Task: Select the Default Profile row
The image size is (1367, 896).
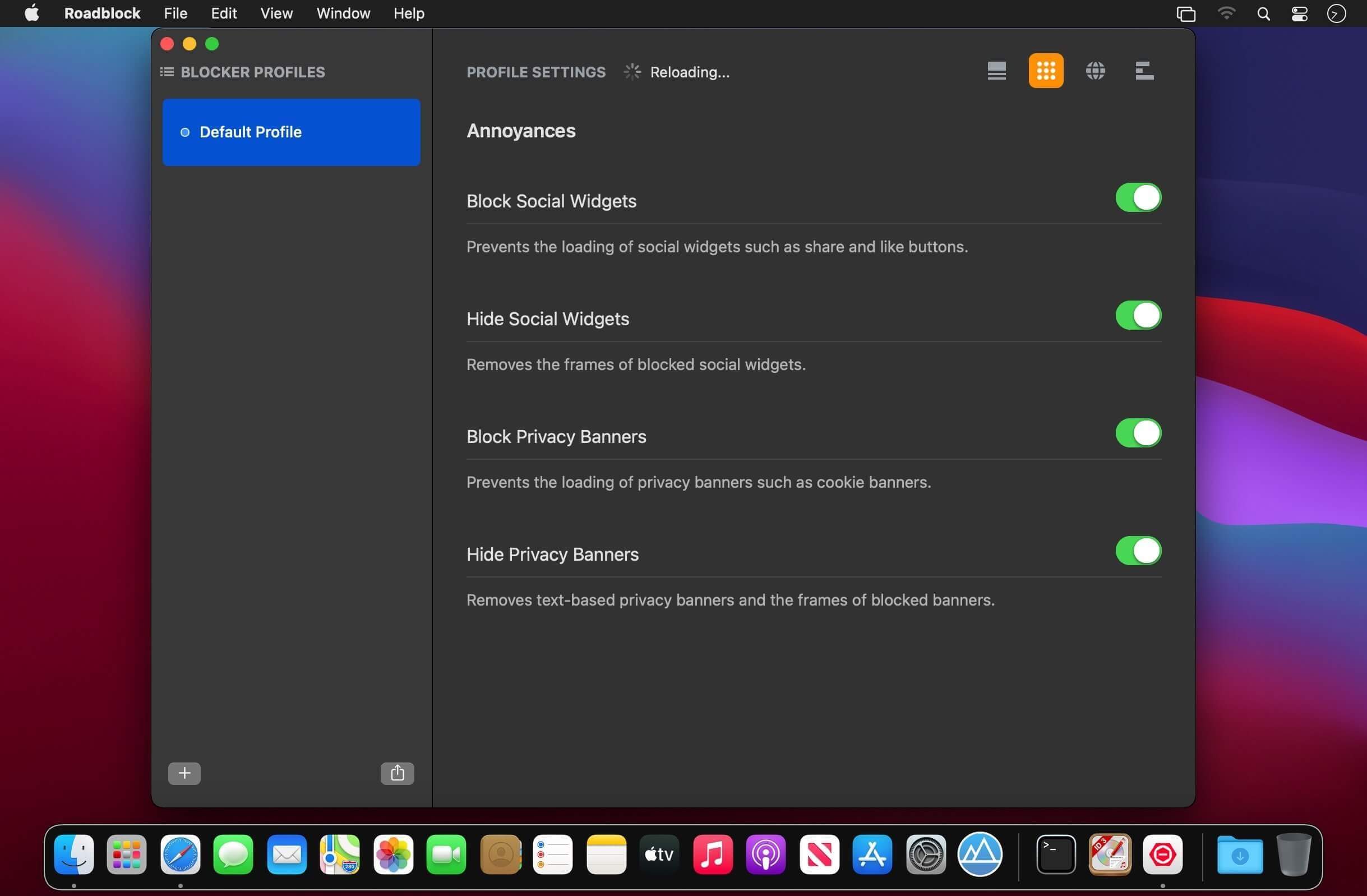Action: [291, 132]
